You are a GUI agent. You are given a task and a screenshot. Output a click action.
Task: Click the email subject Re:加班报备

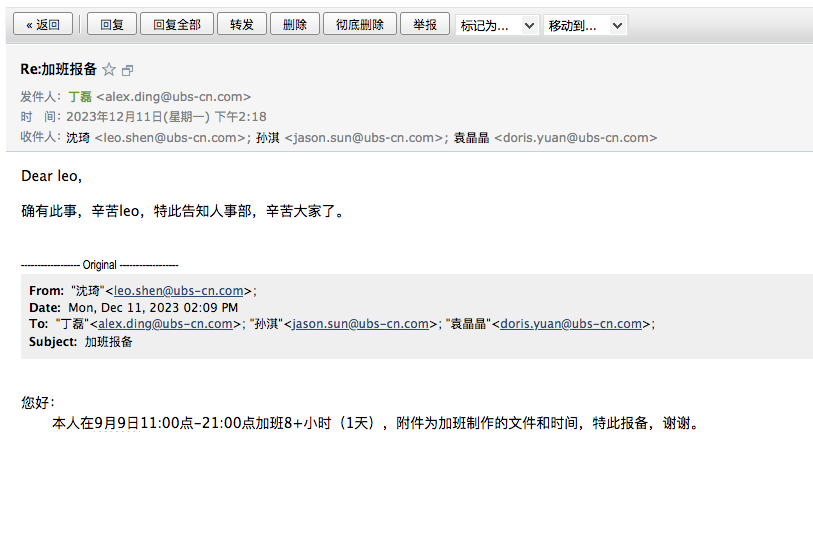pyautogui.click(x=59, y=69)
